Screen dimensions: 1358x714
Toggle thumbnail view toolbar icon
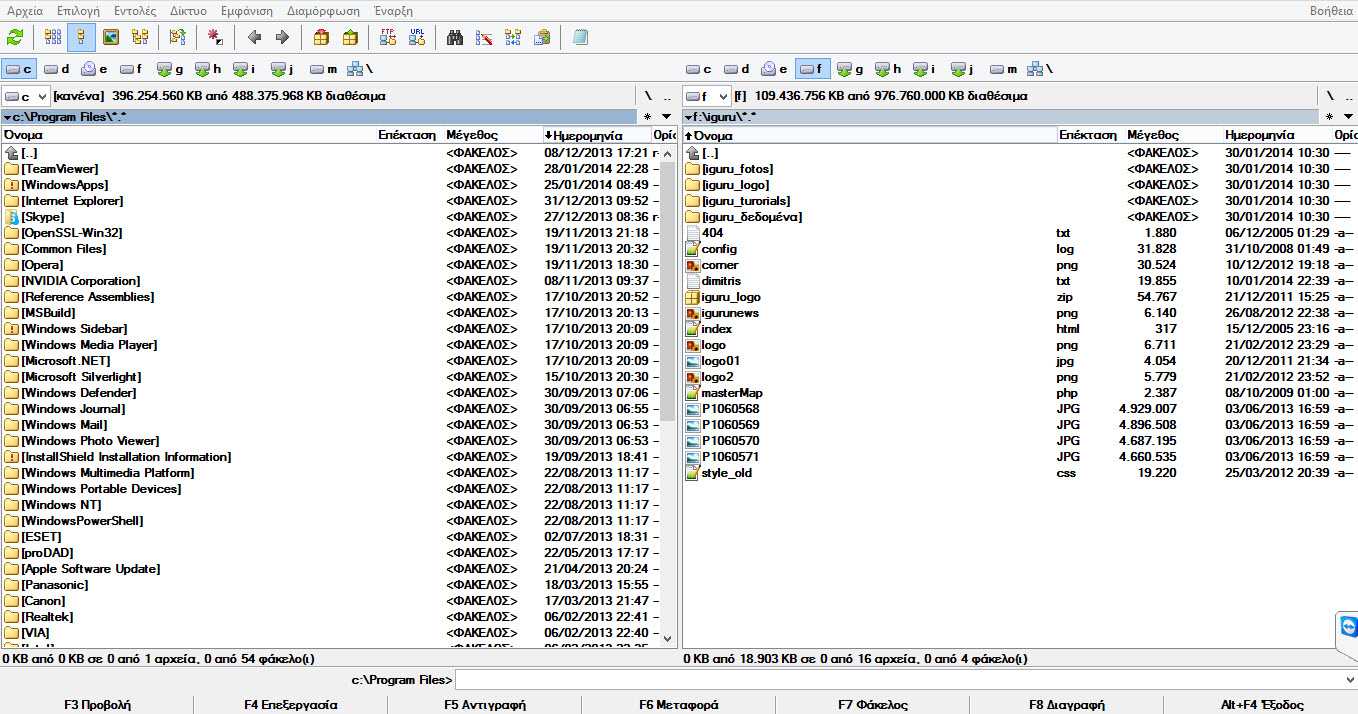click(x=111, y=38)
